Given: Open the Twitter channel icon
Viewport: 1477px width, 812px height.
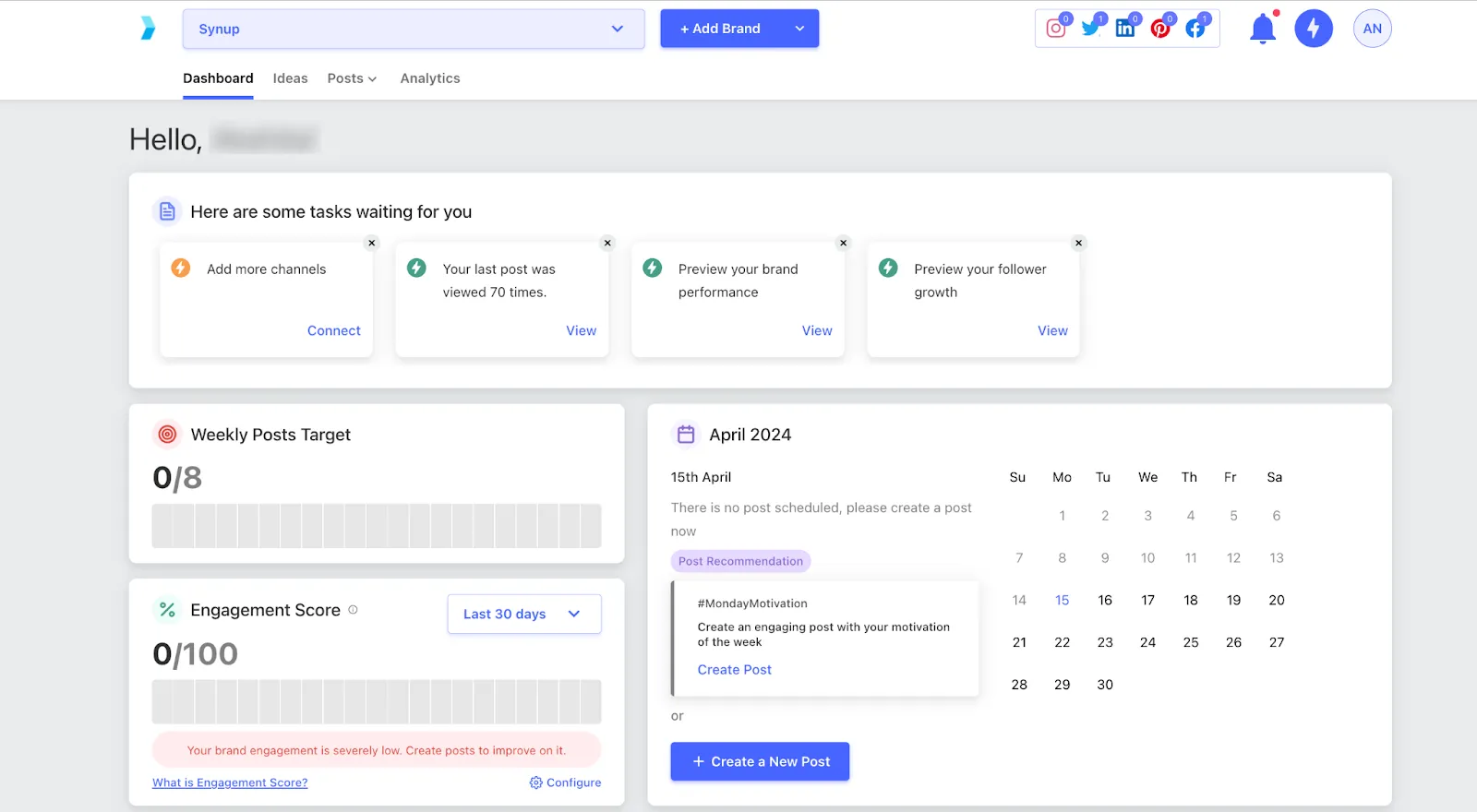Looking at the screenshot, I should pyautogui.click(x=1091, y=29).
